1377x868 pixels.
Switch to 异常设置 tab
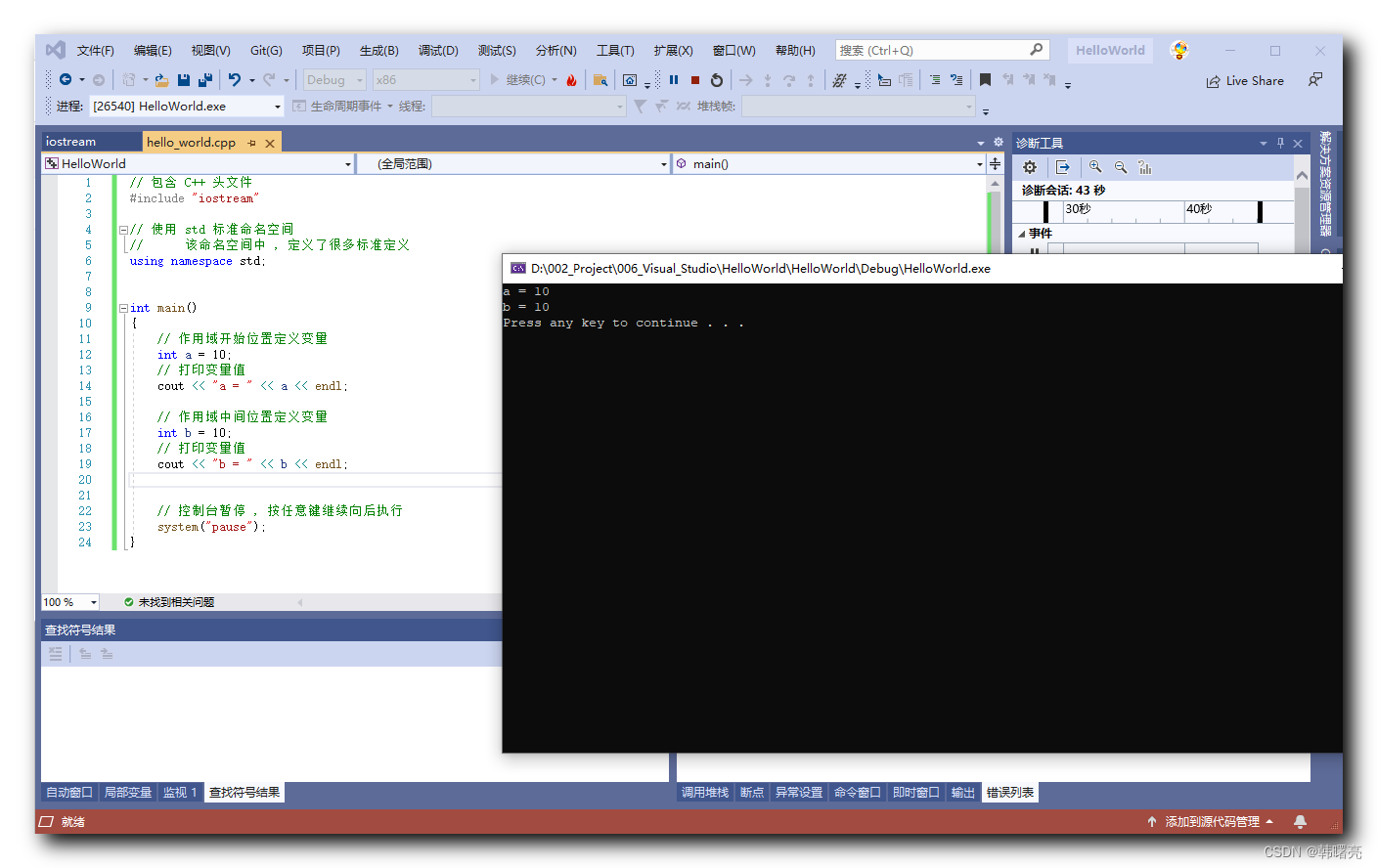799,793
